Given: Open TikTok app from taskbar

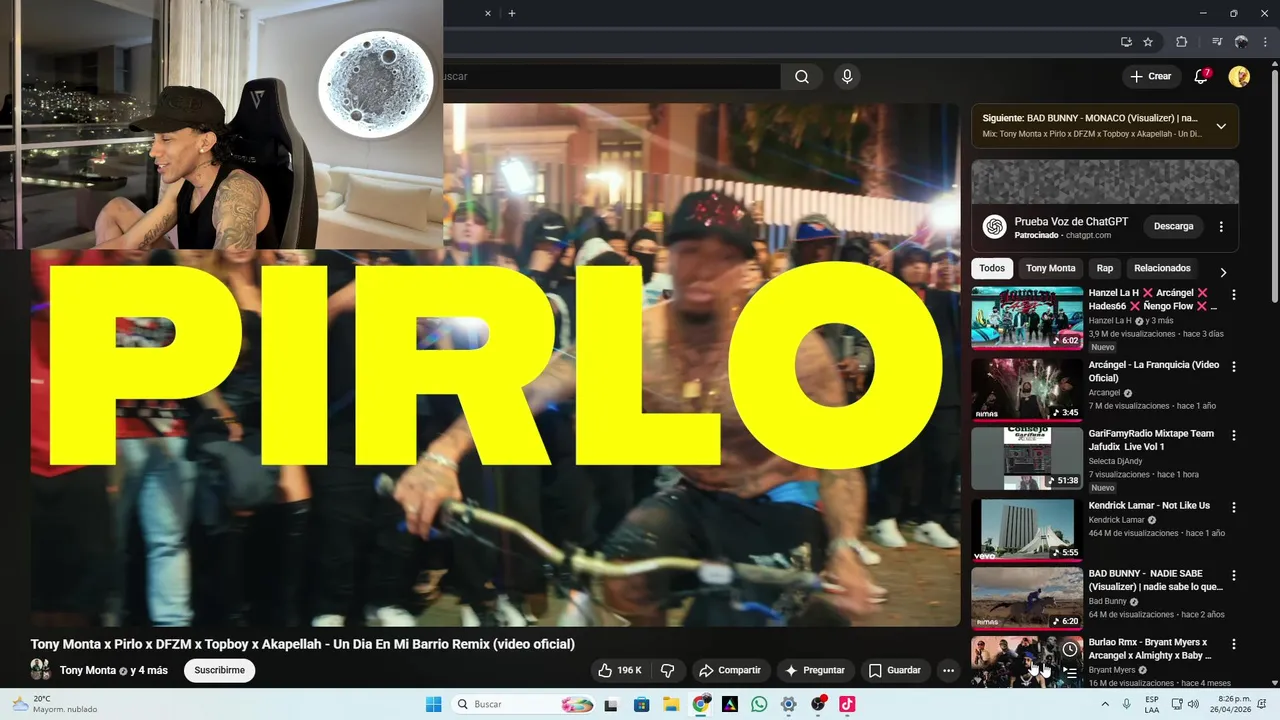Looking at the screenshot, I should [847, 704].
